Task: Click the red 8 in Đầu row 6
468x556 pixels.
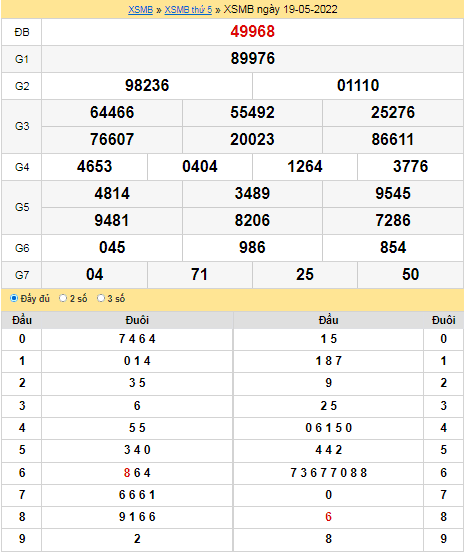Action: [x=127, y=473]
